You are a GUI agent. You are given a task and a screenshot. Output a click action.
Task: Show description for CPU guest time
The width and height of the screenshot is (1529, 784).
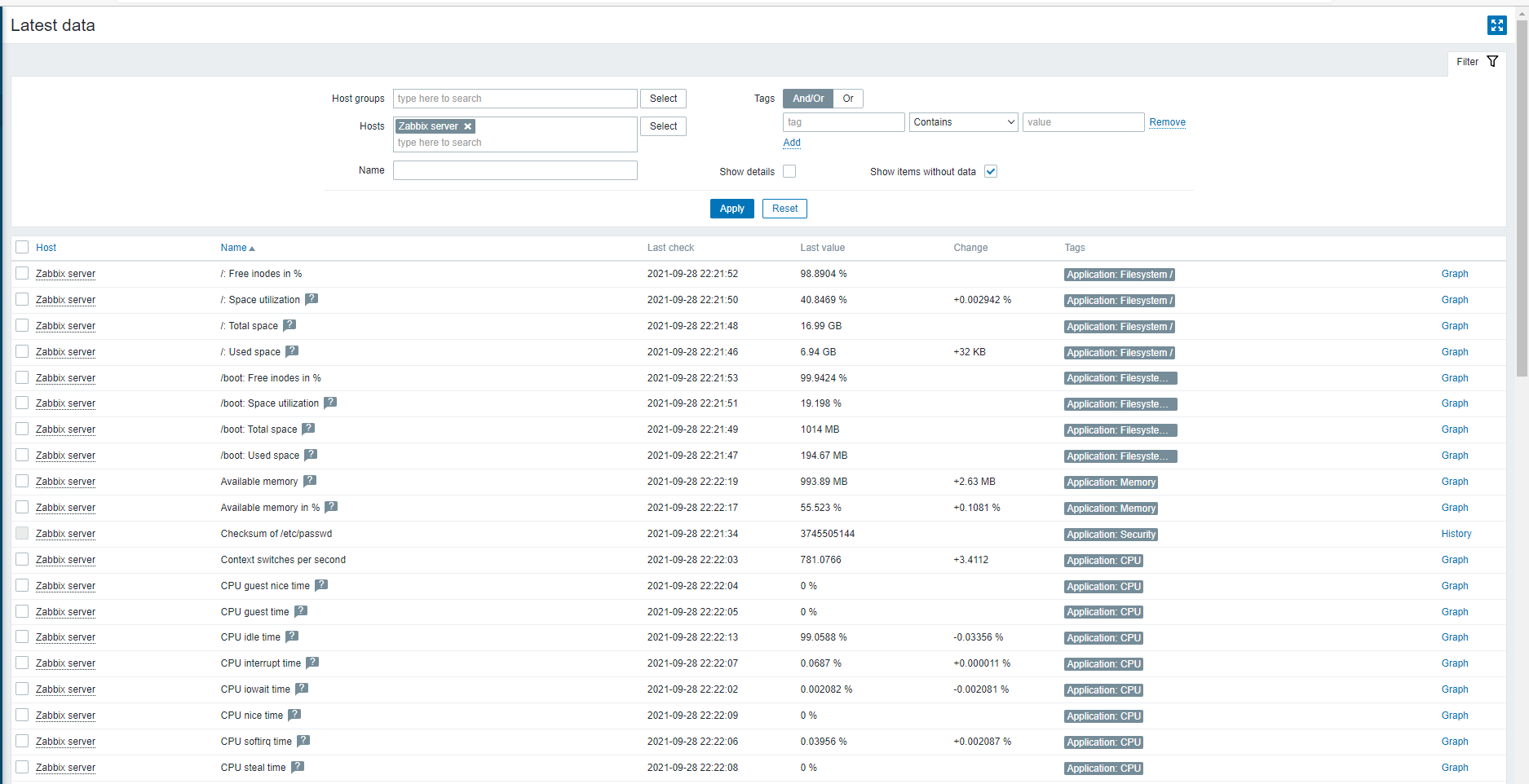click(301, 611)
